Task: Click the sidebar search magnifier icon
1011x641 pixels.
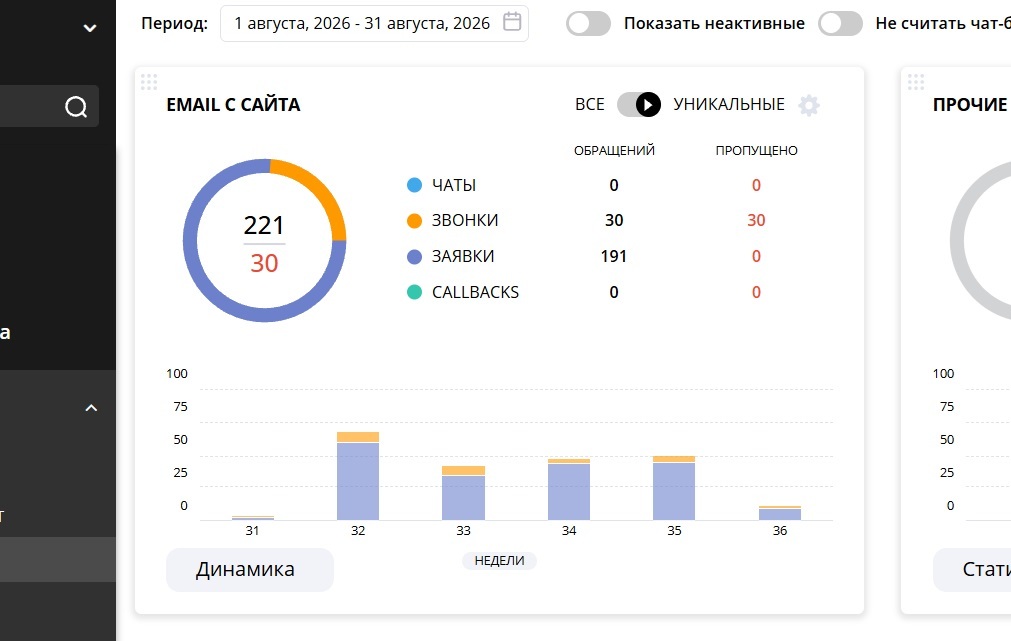Action: pyautogui.click(x=76, y=106)
